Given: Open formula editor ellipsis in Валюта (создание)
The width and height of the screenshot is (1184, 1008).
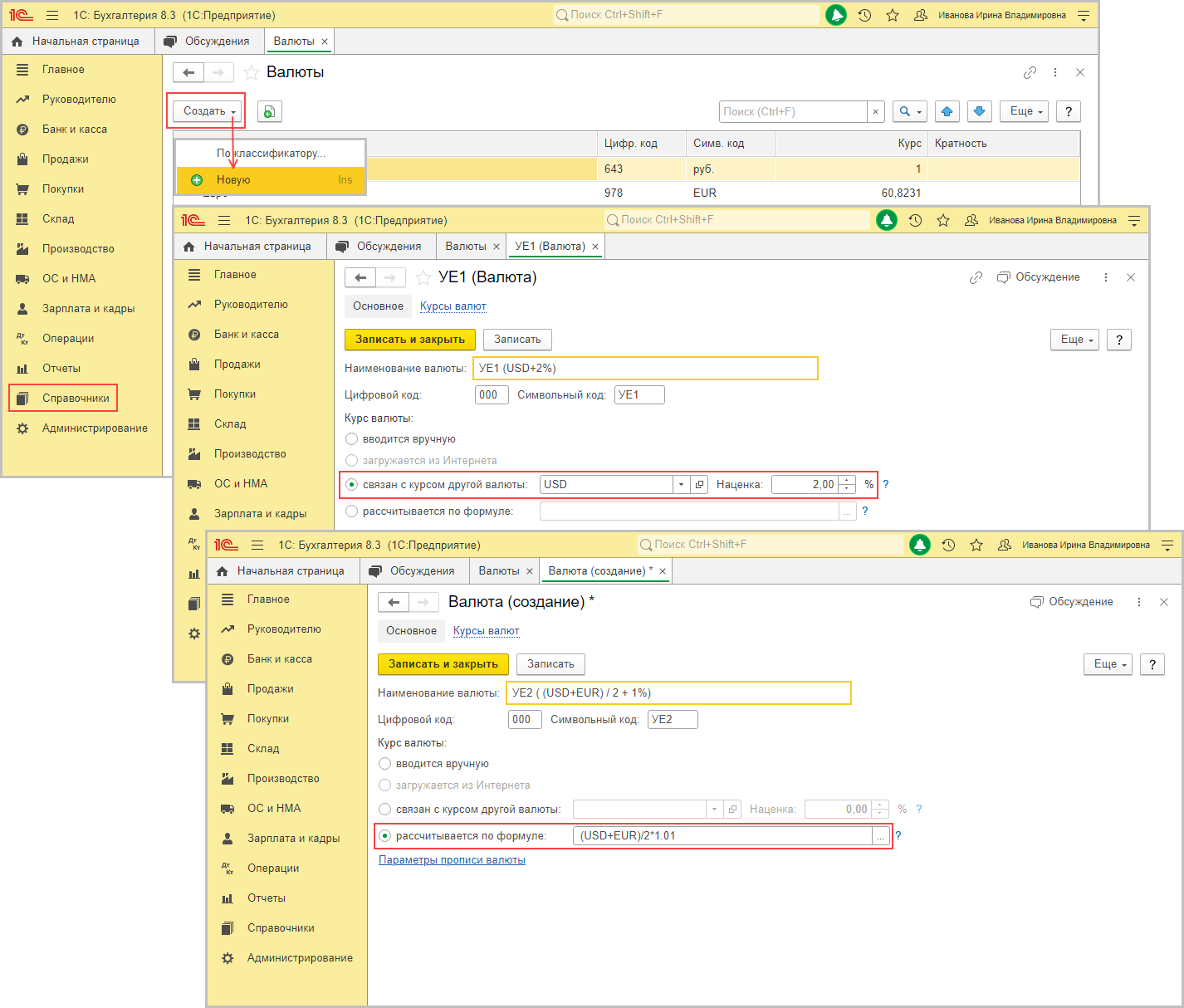Looking at the screenshot, I should pyautogui.click(x=881, y=836).
